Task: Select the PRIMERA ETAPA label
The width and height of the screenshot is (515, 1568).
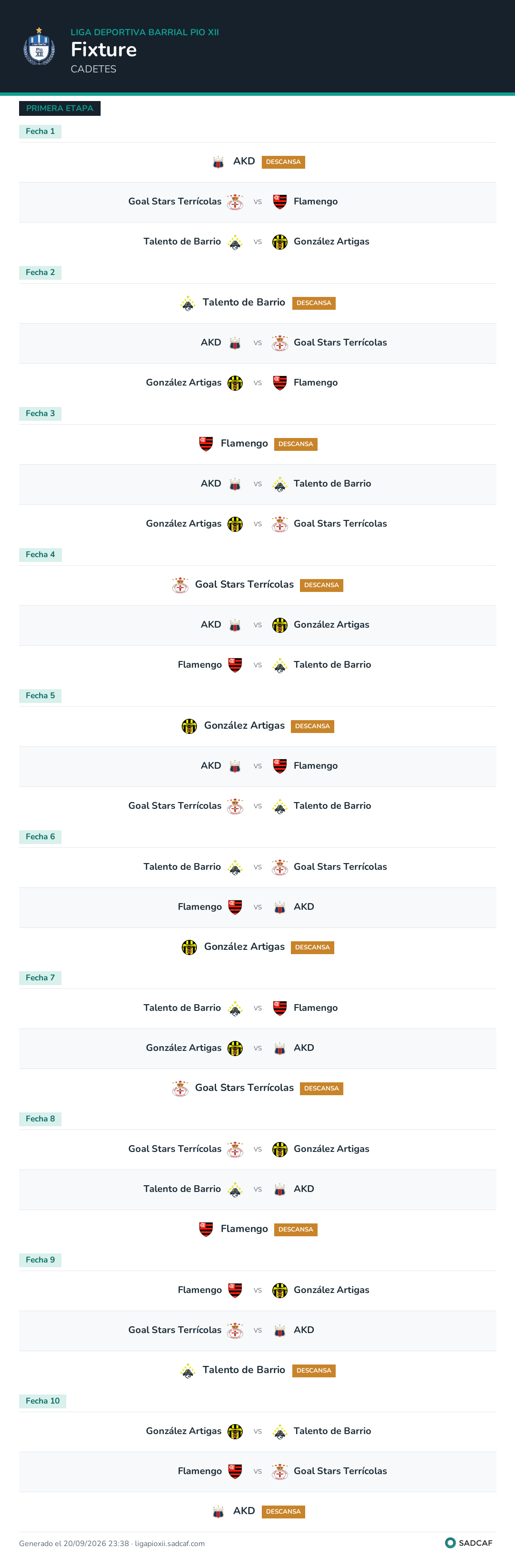Action: pos(60,108)
